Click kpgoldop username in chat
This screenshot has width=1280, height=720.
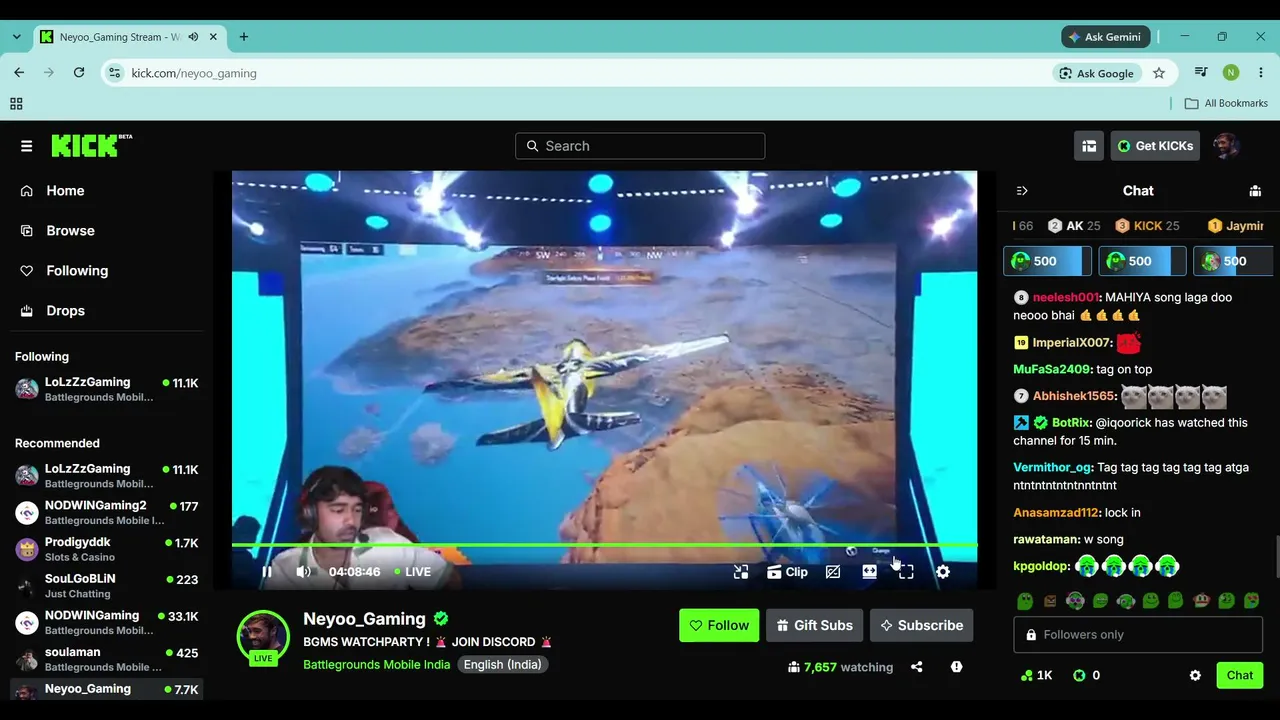[1041, 566]
